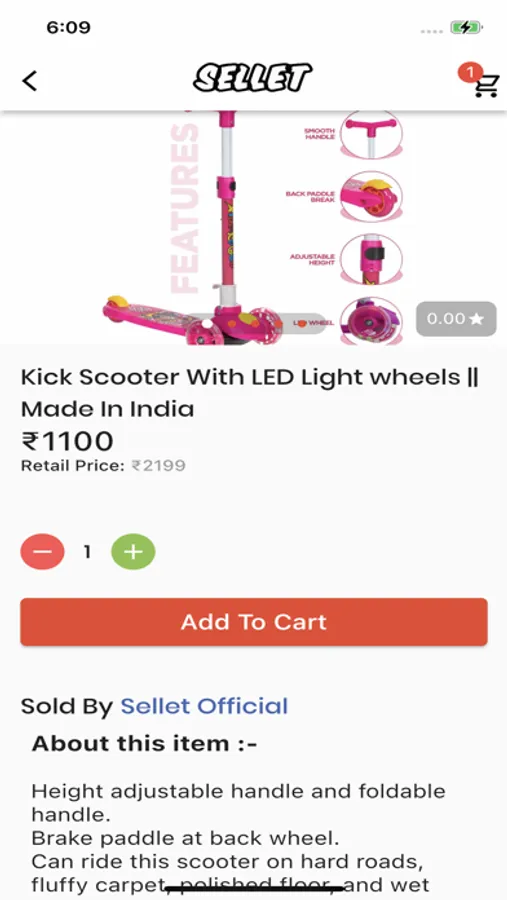Tap the 0.00 star rating badge

[456, 319]
